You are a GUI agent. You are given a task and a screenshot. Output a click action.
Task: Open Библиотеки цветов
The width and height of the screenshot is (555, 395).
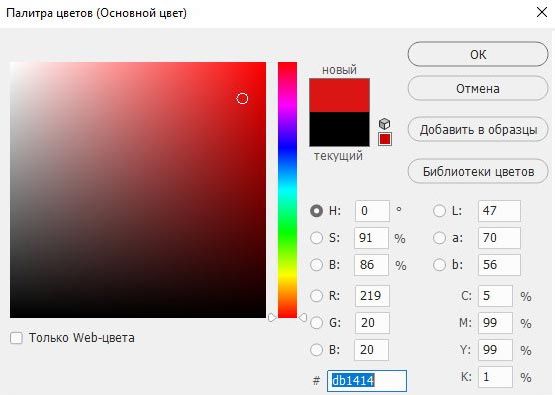[478, 171]
